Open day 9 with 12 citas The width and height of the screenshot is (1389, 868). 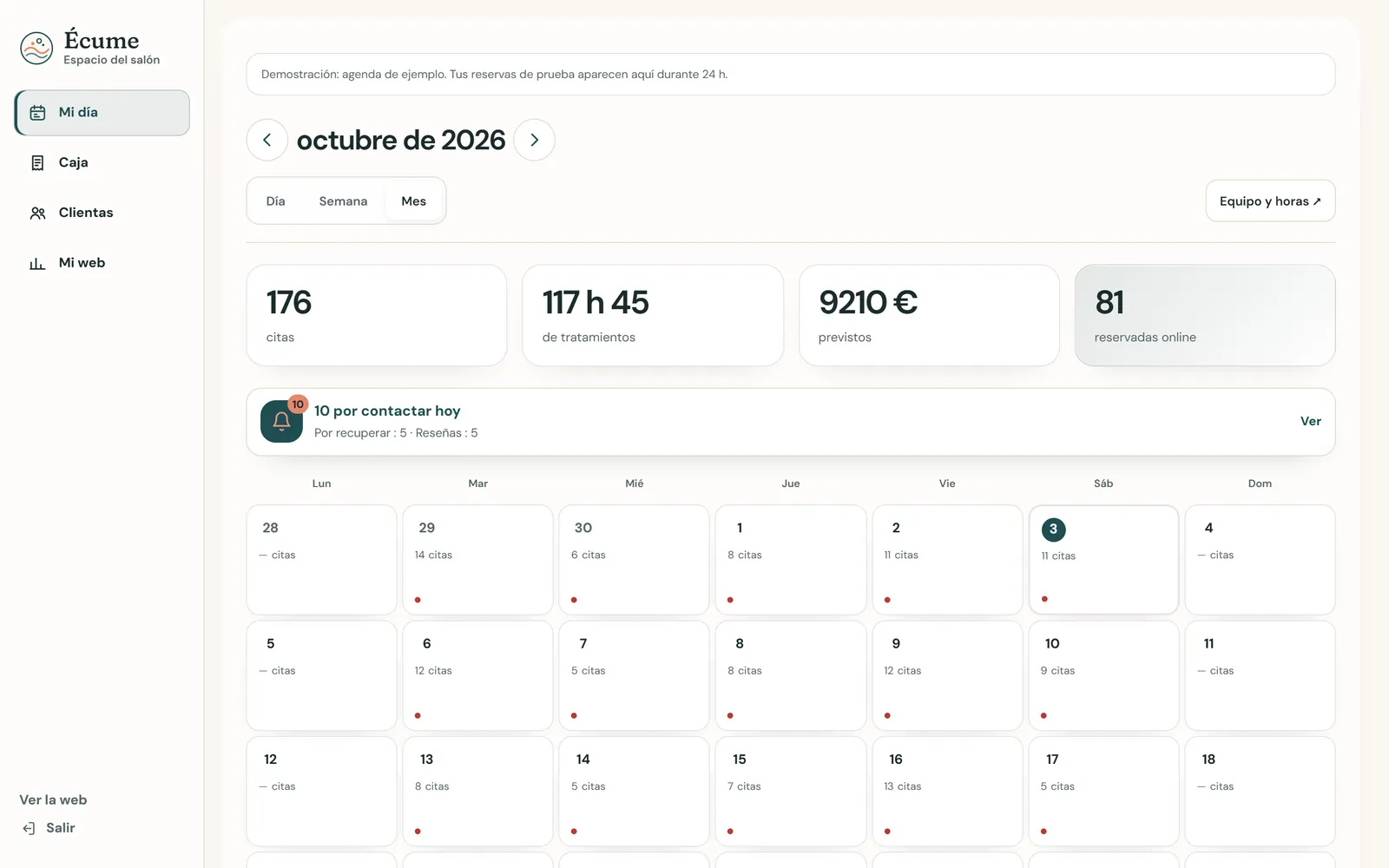click(947, 675)
